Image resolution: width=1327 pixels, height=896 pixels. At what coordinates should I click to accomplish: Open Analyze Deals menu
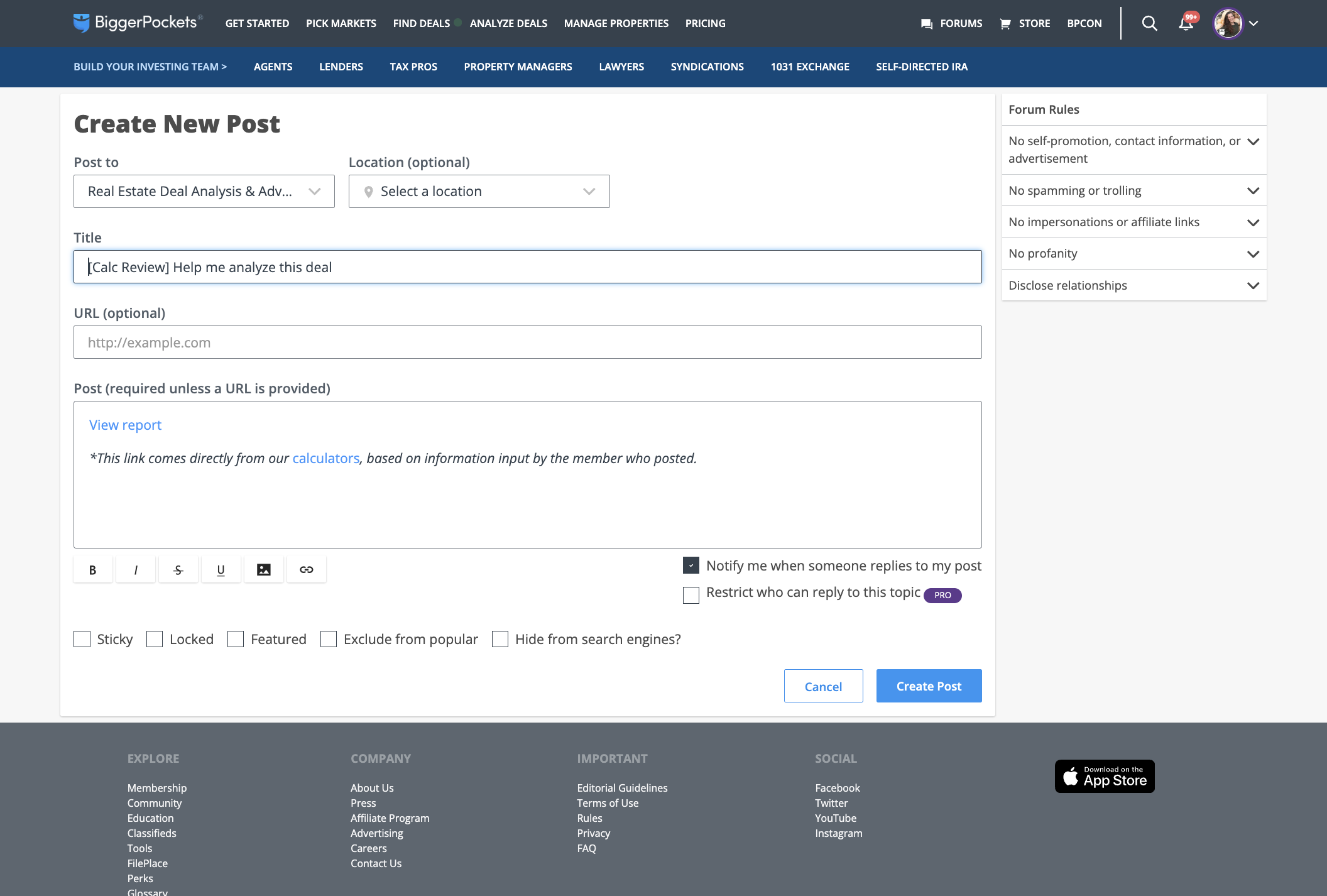(509, 23)
